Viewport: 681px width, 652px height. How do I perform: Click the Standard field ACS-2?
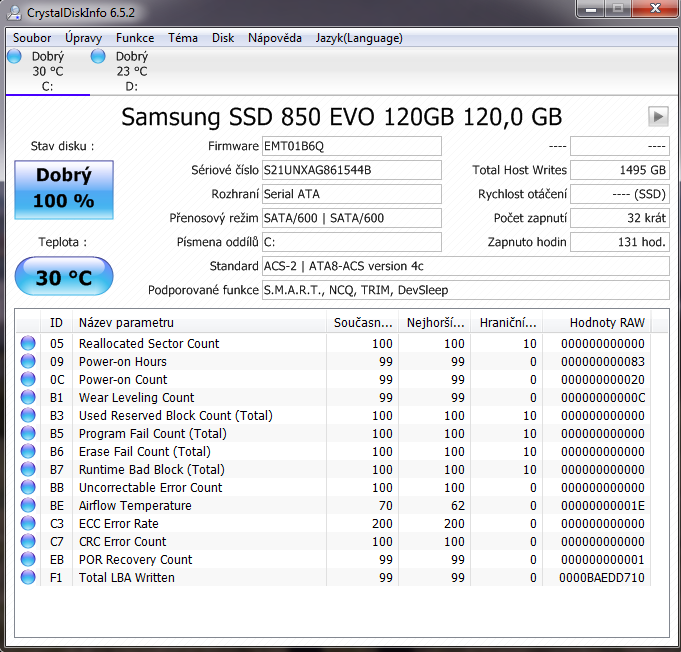[466, 266]
